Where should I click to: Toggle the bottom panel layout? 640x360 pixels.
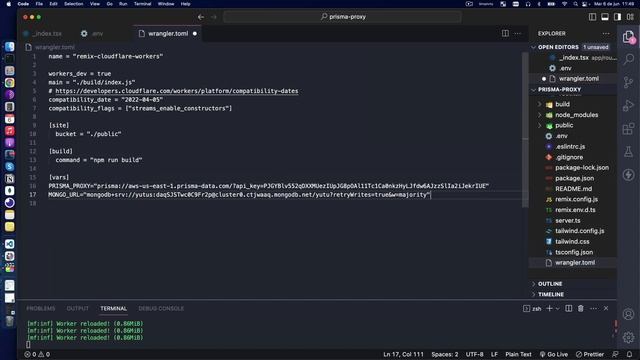(605, 17)
